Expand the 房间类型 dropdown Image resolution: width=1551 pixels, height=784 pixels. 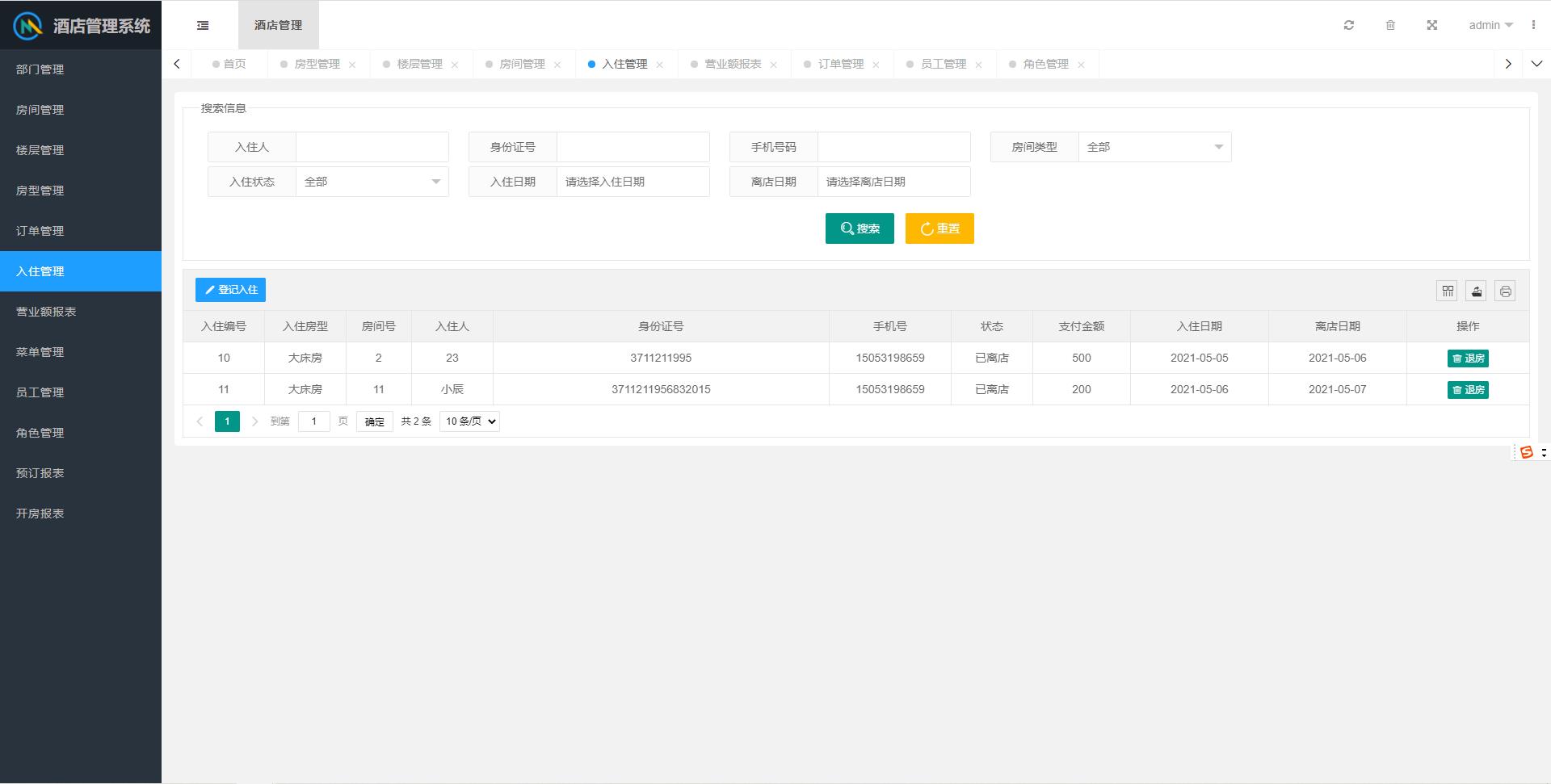tap(1154, 147)
